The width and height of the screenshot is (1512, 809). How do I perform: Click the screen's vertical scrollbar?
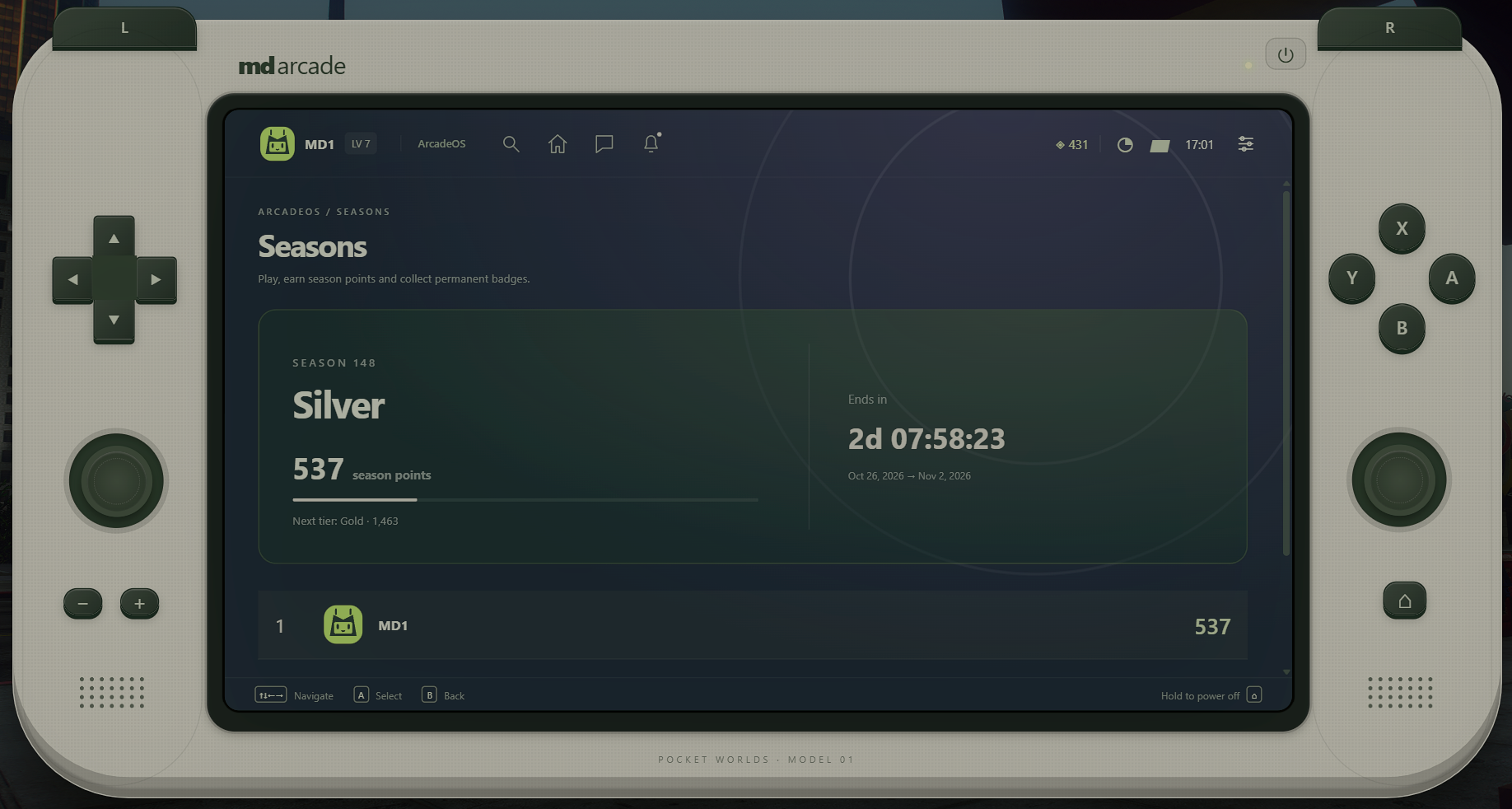(1286, 373)
